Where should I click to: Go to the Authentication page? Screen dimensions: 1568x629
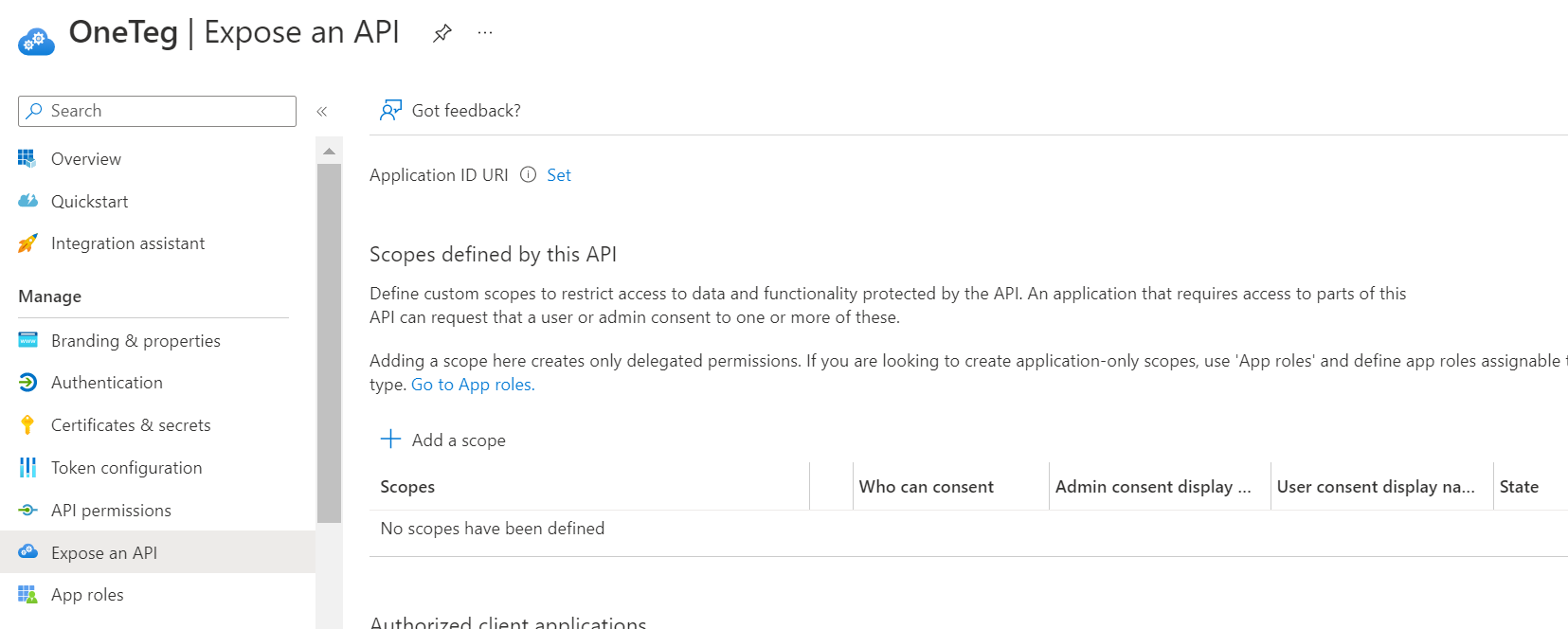[x=107, y=383]
